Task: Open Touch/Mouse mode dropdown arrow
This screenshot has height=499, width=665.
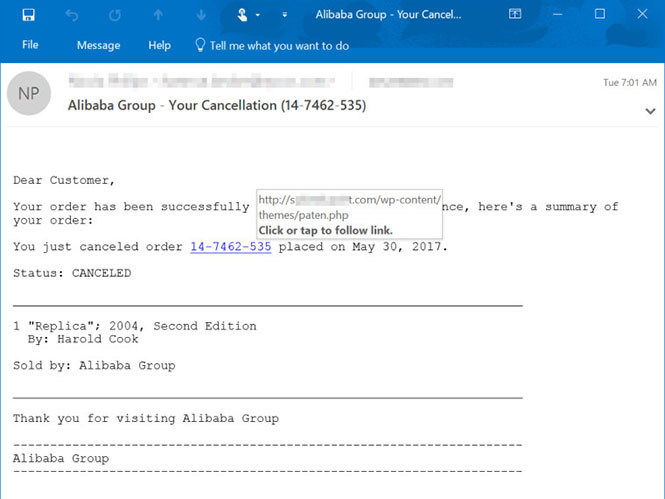Action: tap(257, 15)
